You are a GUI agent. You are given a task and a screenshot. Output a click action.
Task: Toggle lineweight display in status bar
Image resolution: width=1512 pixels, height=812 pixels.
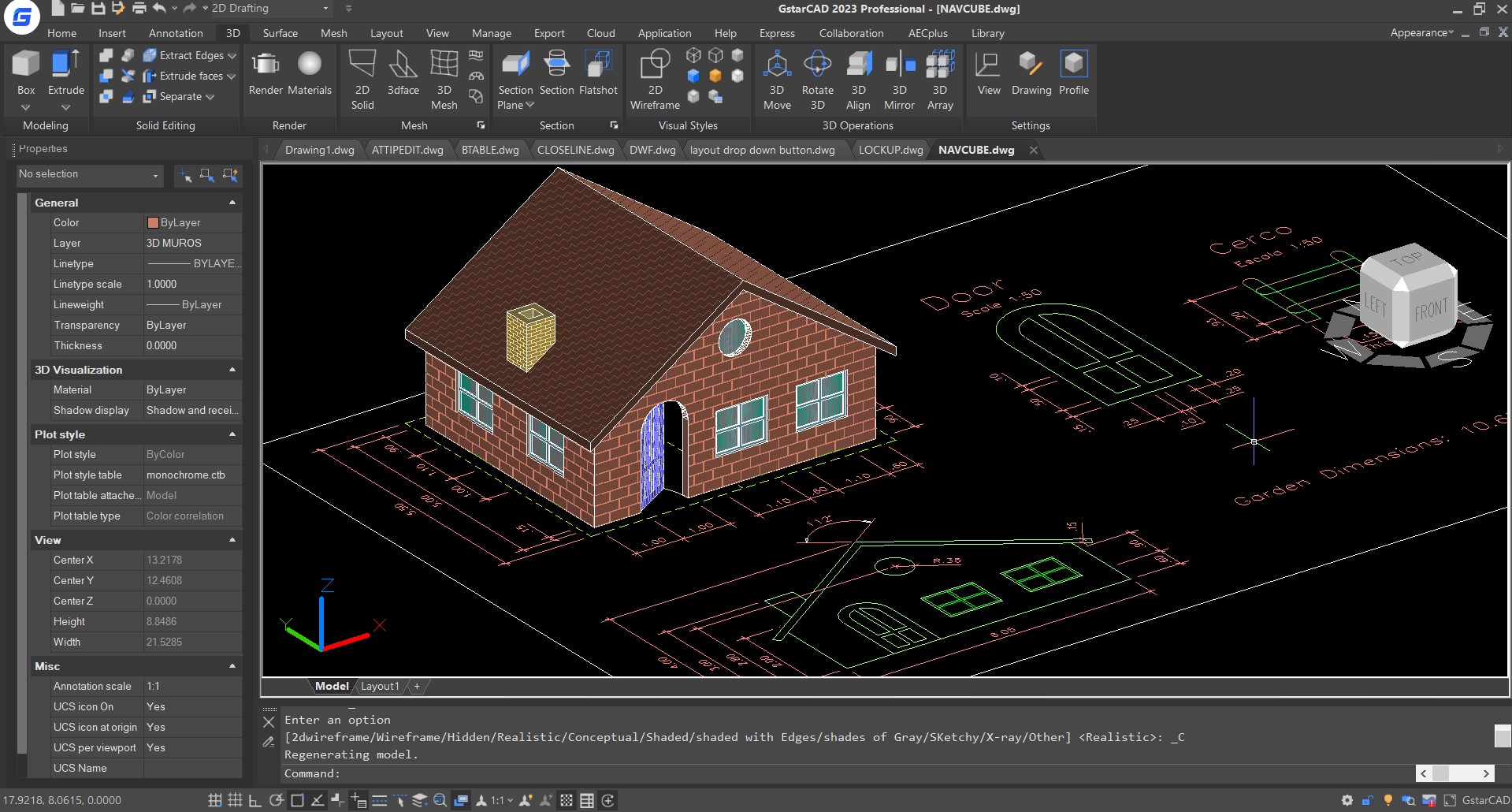[x=379, y=800]
